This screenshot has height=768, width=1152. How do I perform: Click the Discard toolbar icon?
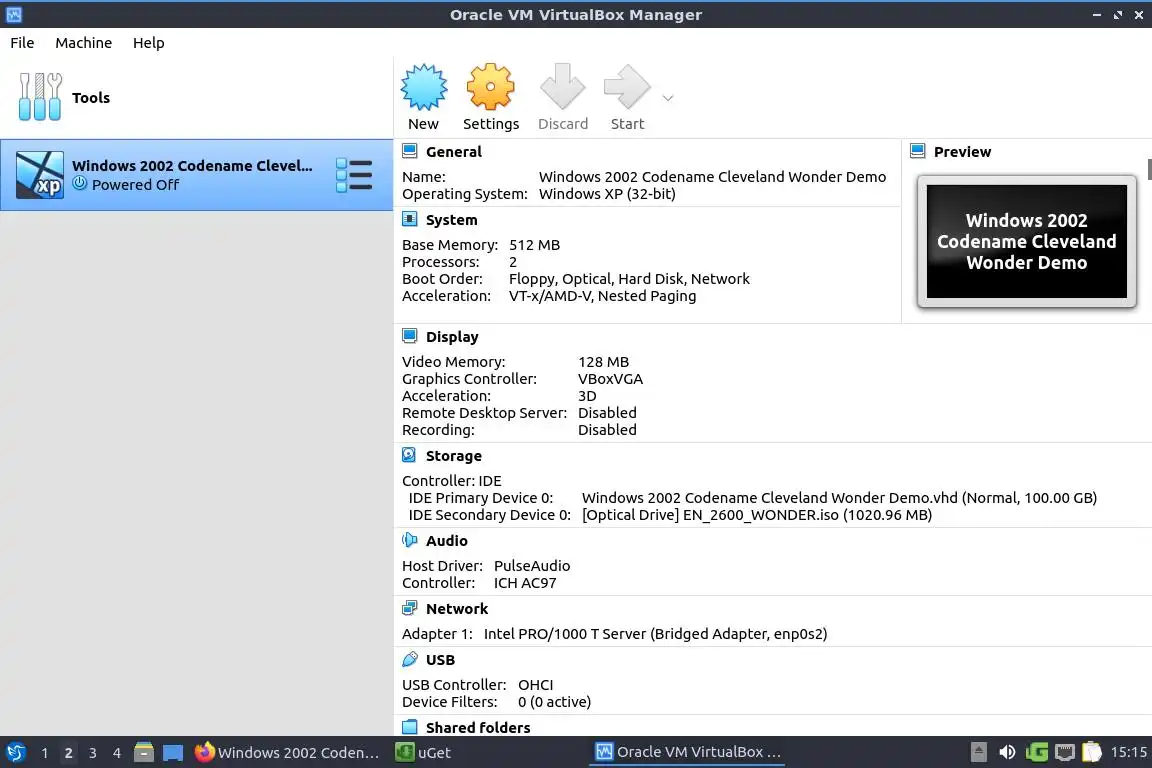pyautogui.click(x=562, y=87)
